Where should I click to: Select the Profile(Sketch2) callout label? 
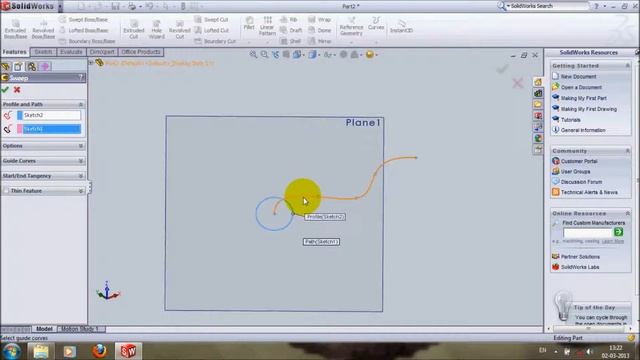pyautogui.click(x=325, y=217)
